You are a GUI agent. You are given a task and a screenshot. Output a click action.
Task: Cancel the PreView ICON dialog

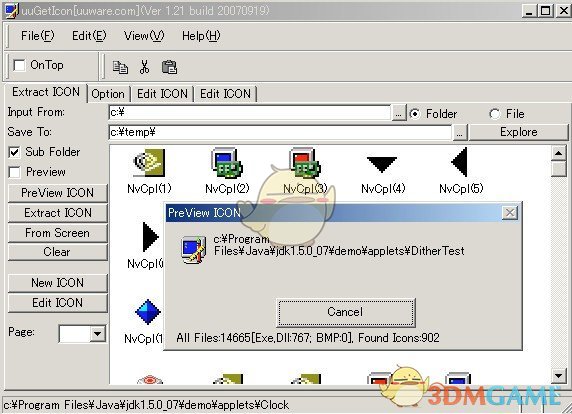(x=345, y=312)
